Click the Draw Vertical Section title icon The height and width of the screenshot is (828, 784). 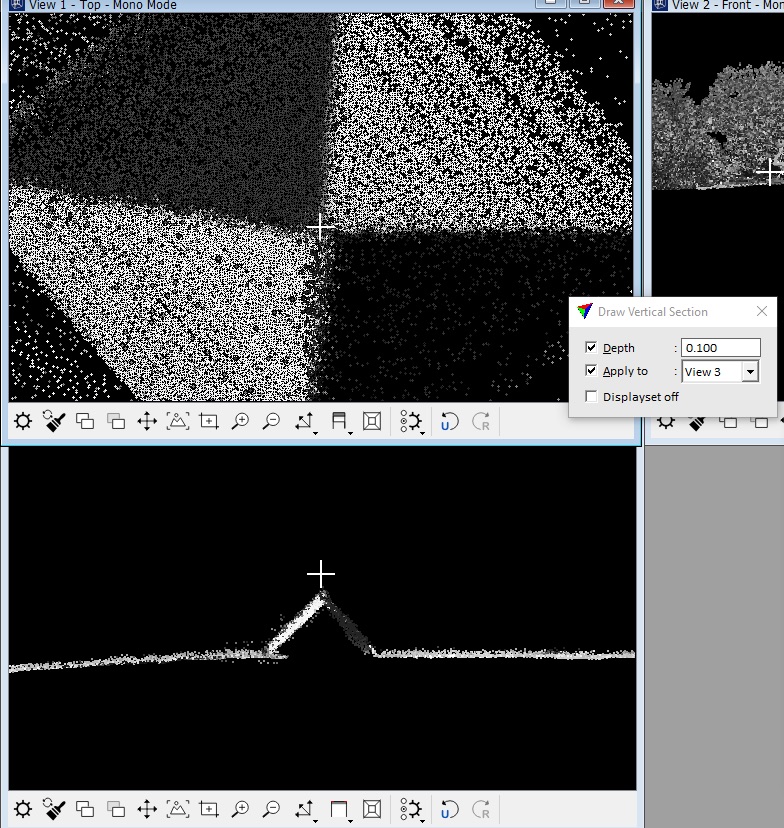click(584, 312)
